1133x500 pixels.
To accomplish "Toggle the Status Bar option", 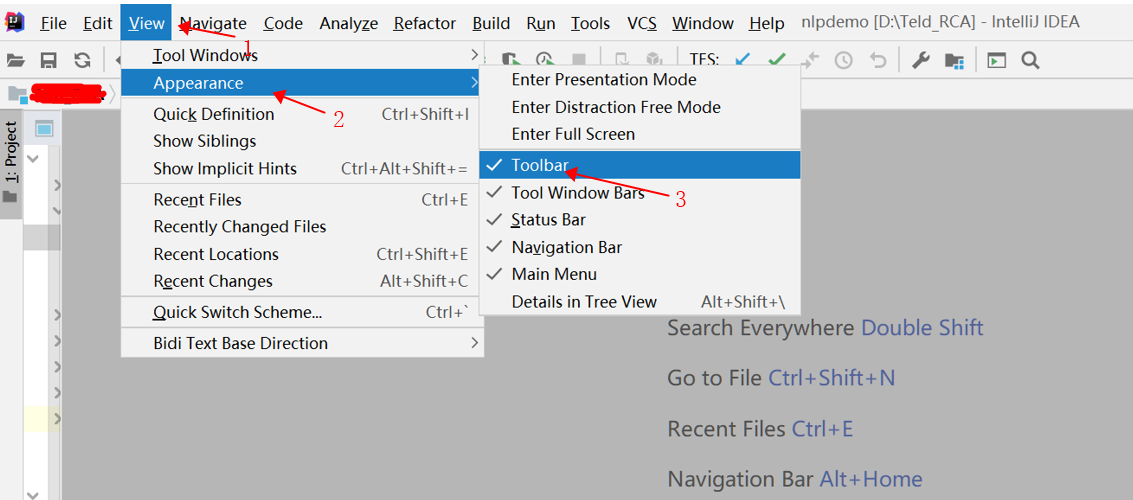I will (x=639, y=220).
